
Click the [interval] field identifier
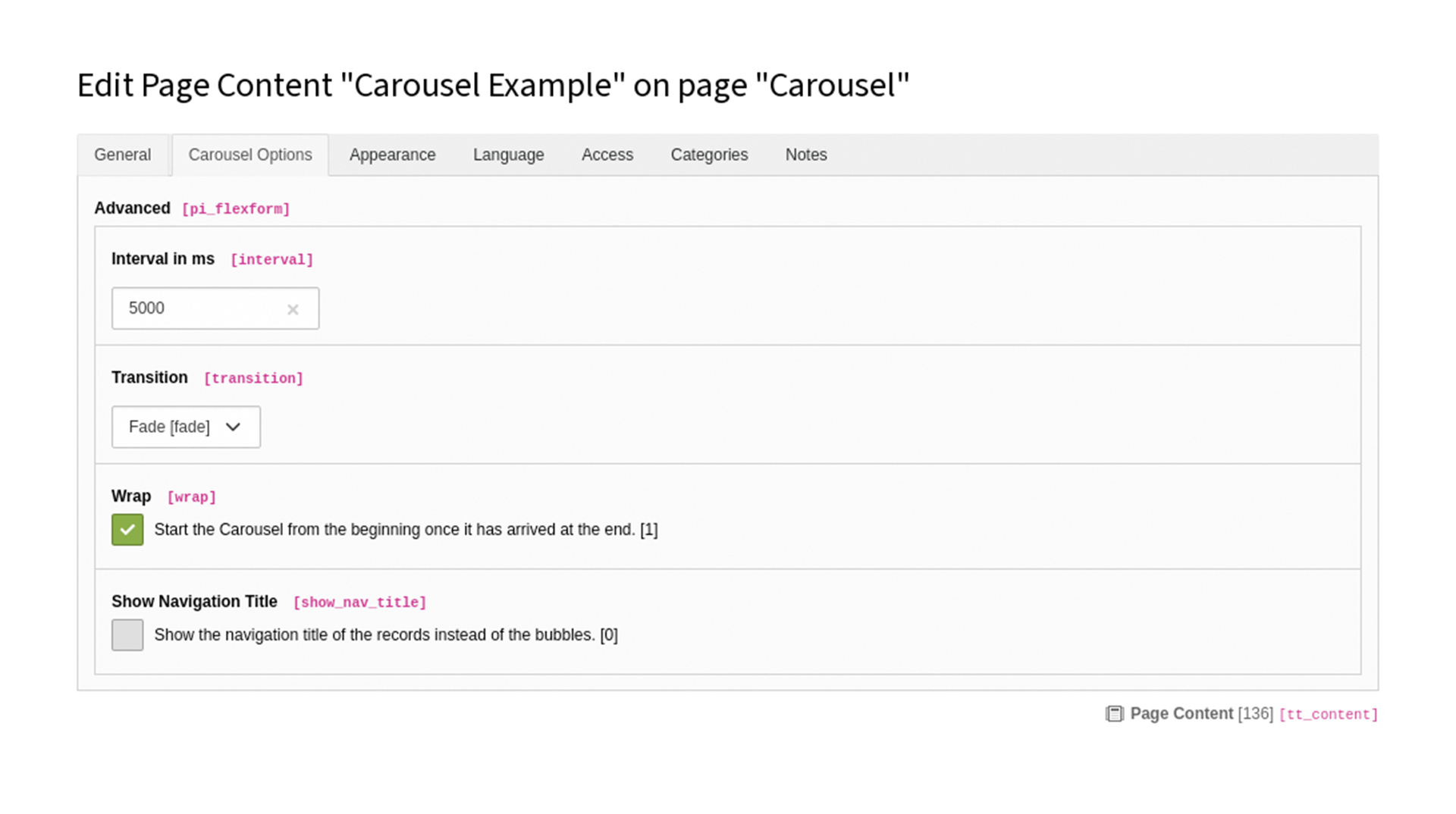271,259
